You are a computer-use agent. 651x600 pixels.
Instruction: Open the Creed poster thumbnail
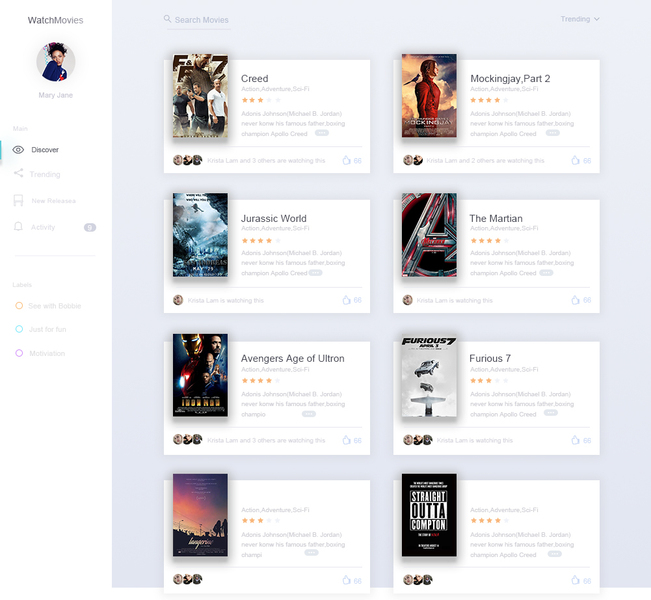pyautogui.click(x=200, y=96)
